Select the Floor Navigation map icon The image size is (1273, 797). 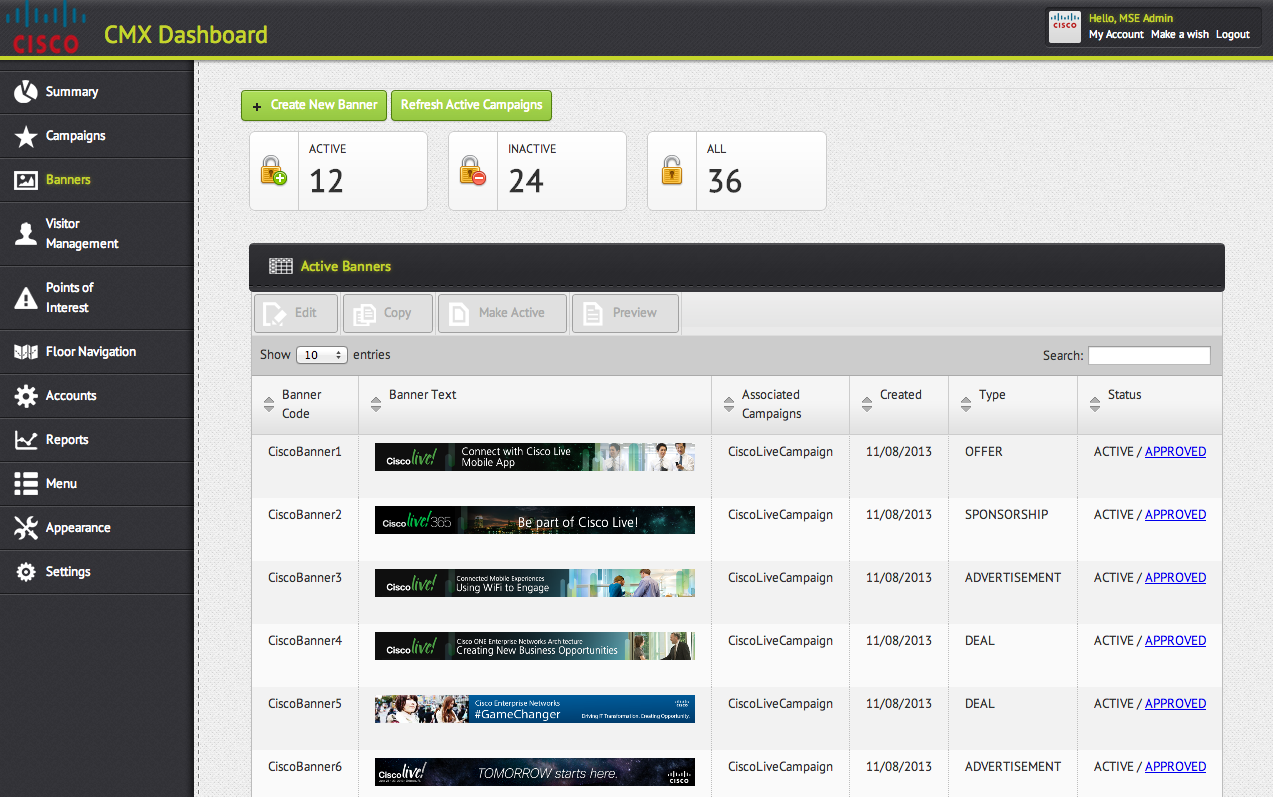(26, 352)
